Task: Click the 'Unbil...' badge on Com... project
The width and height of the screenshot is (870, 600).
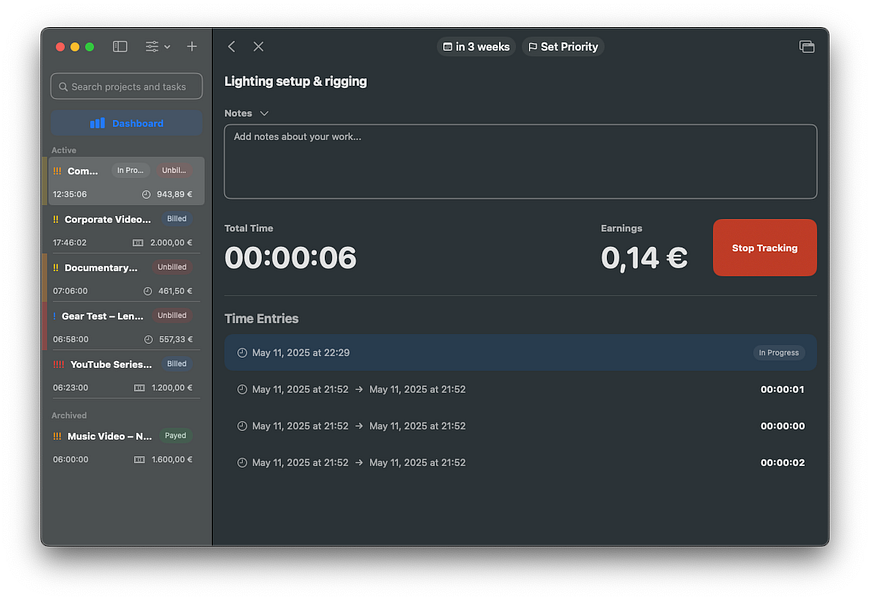Action: [x=174, y=170]
